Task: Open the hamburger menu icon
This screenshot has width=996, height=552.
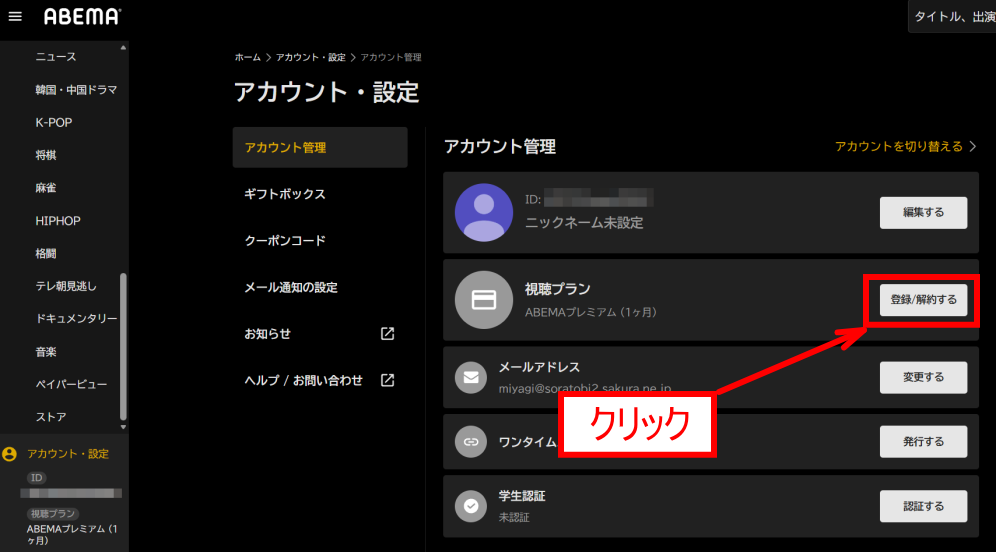Action: (x=15, y=17)
